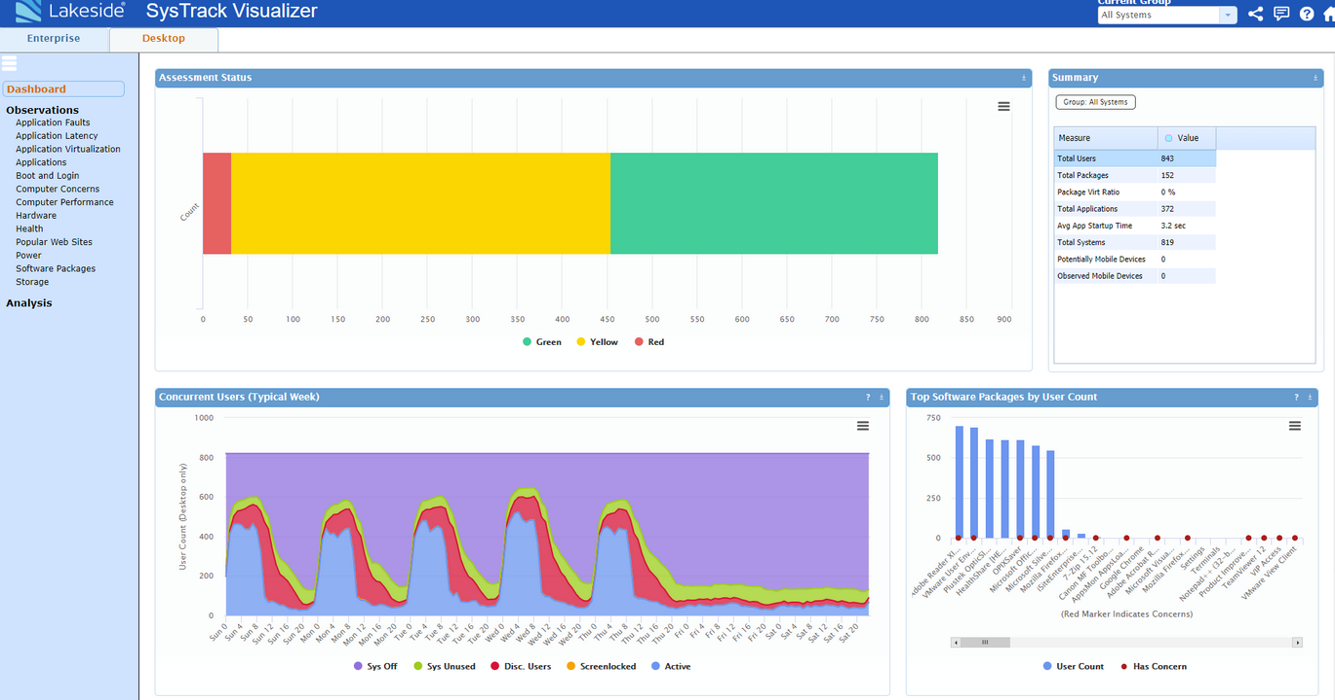The width and height of the screenshot is (1335, 700).
Task: Click the yellow segment of Assessment Status bar
Action: 421,203
